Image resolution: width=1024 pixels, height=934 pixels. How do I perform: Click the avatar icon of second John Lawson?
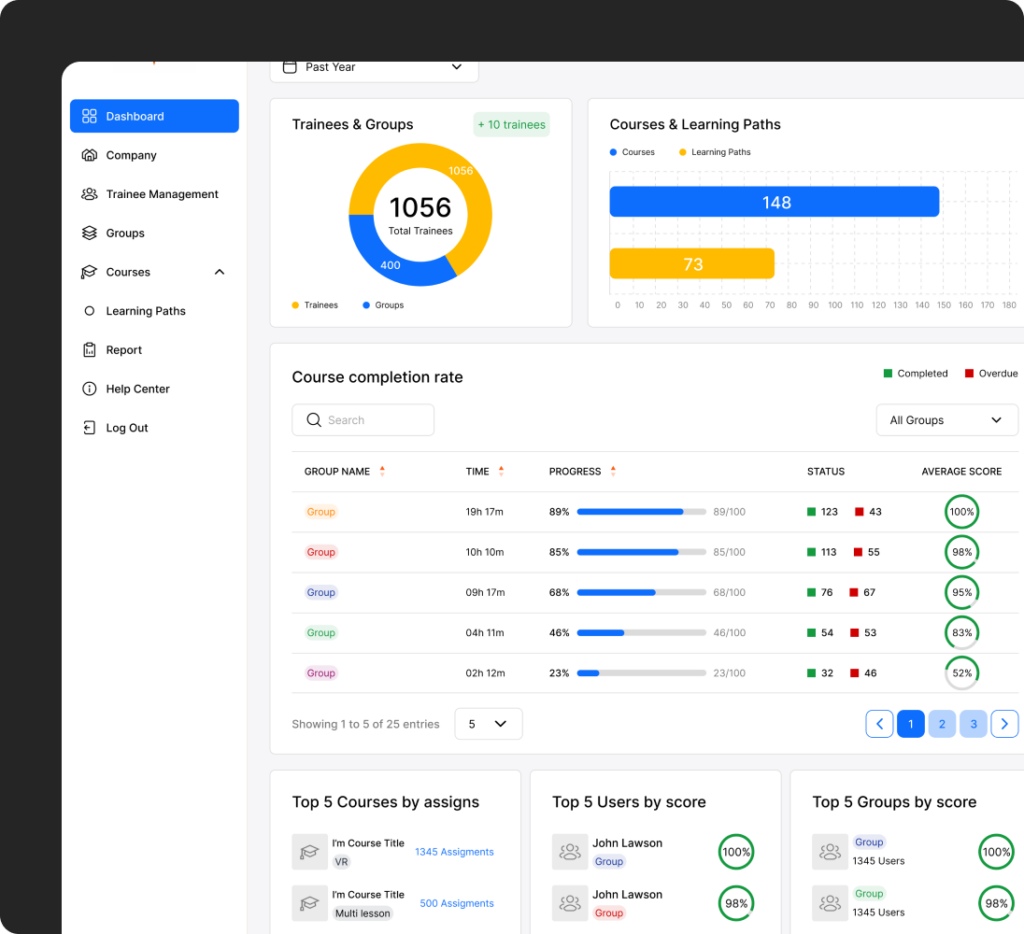point(570,903)
